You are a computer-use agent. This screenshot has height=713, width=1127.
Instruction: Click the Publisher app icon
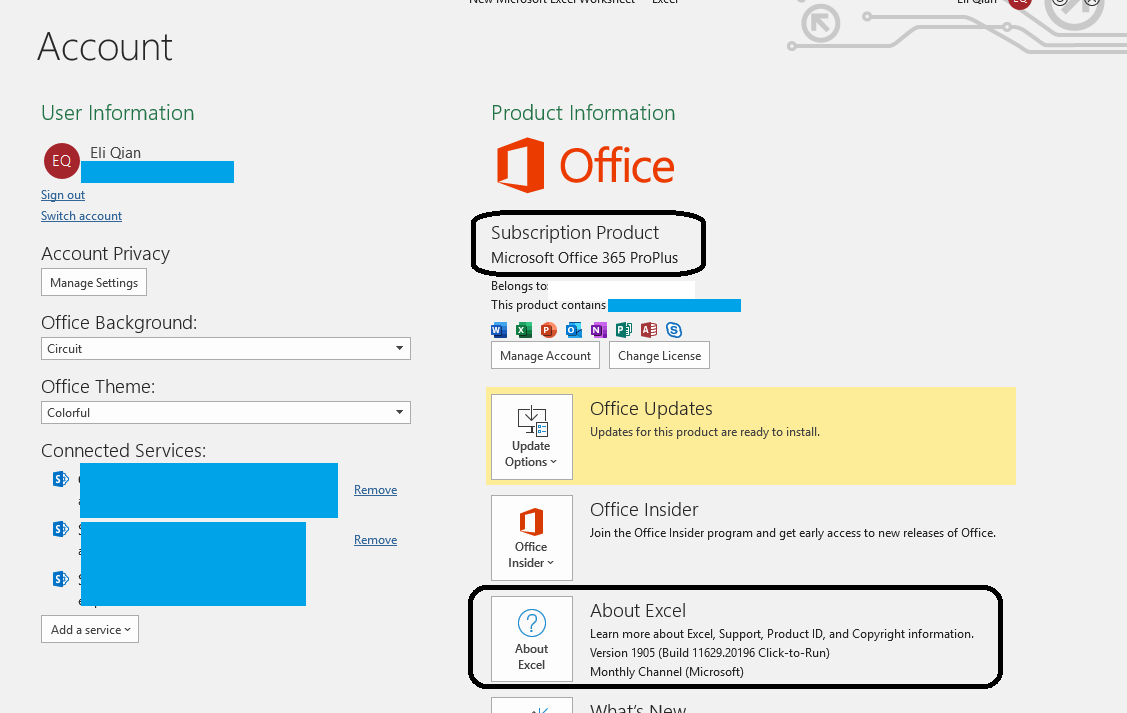623,330
